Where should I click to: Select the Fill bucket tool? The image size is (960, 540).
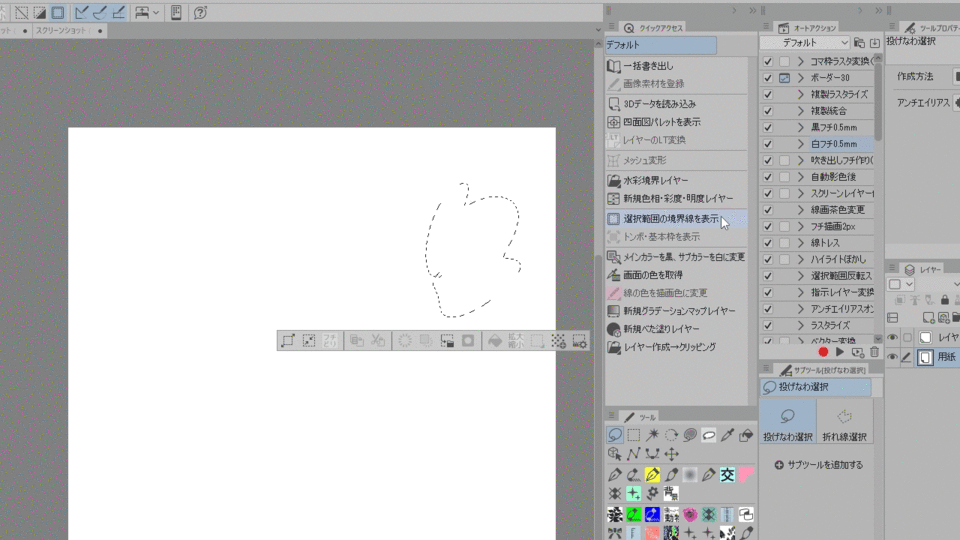(746, 435)
